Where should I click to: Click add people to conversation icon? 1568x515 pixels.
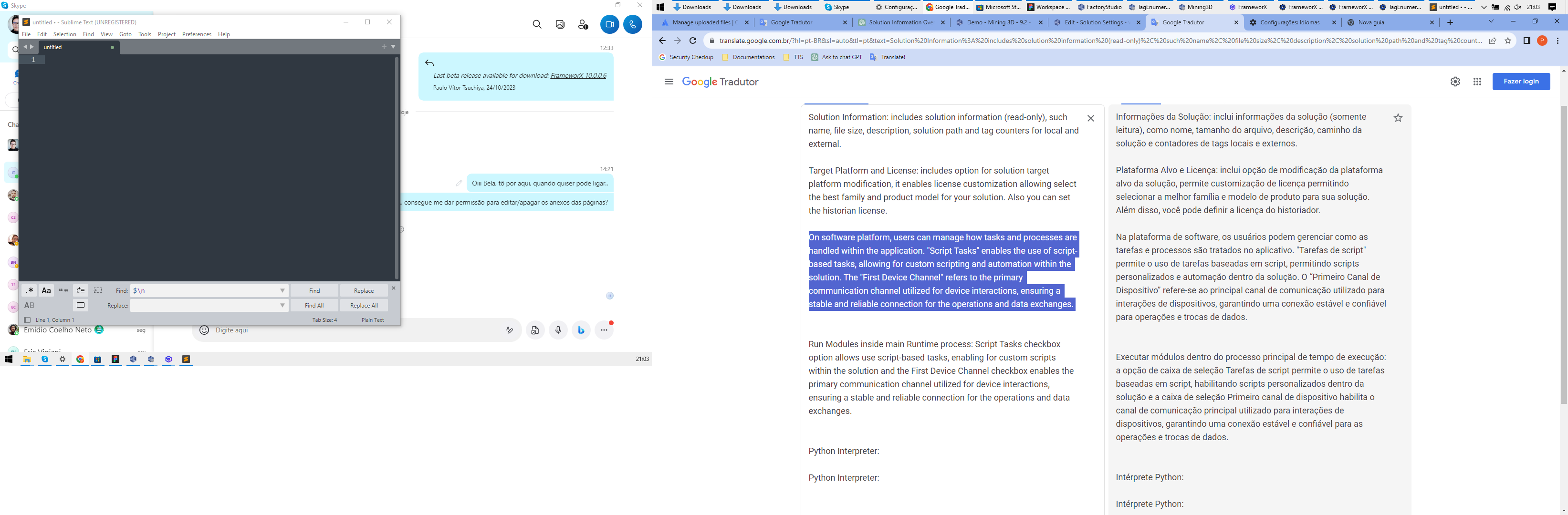tap(583, 24)
